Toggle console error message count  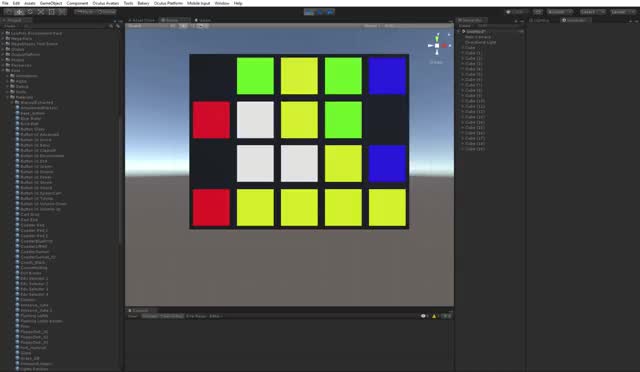447,316
